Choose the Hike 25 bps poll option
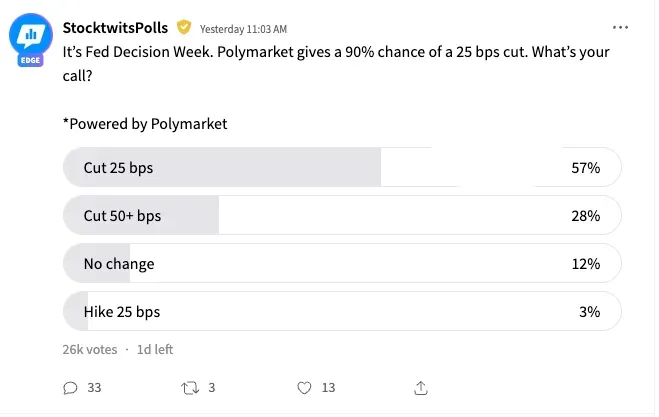Screen dimensions: 659x417 [x=342, y=311]
